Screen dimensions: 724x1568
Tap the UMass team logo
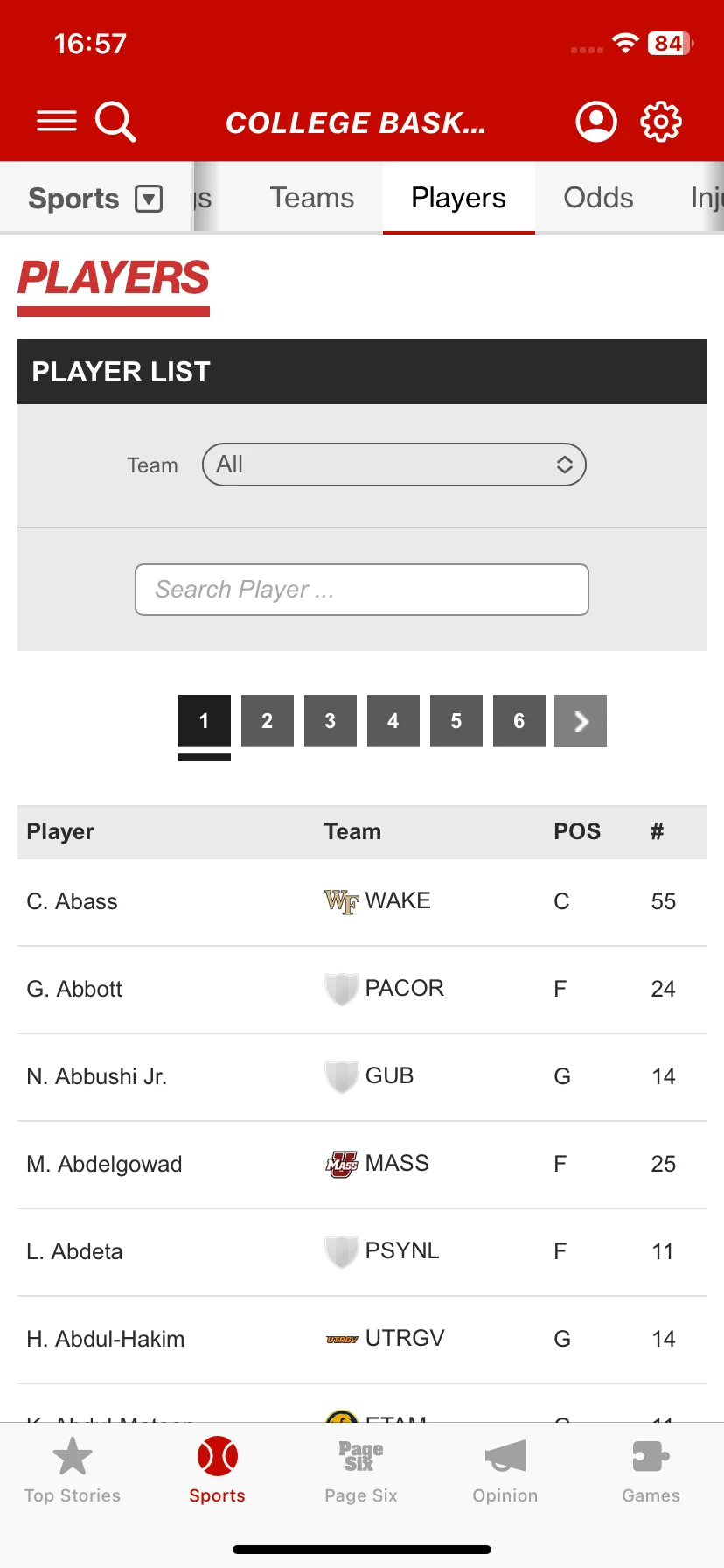342,1164
